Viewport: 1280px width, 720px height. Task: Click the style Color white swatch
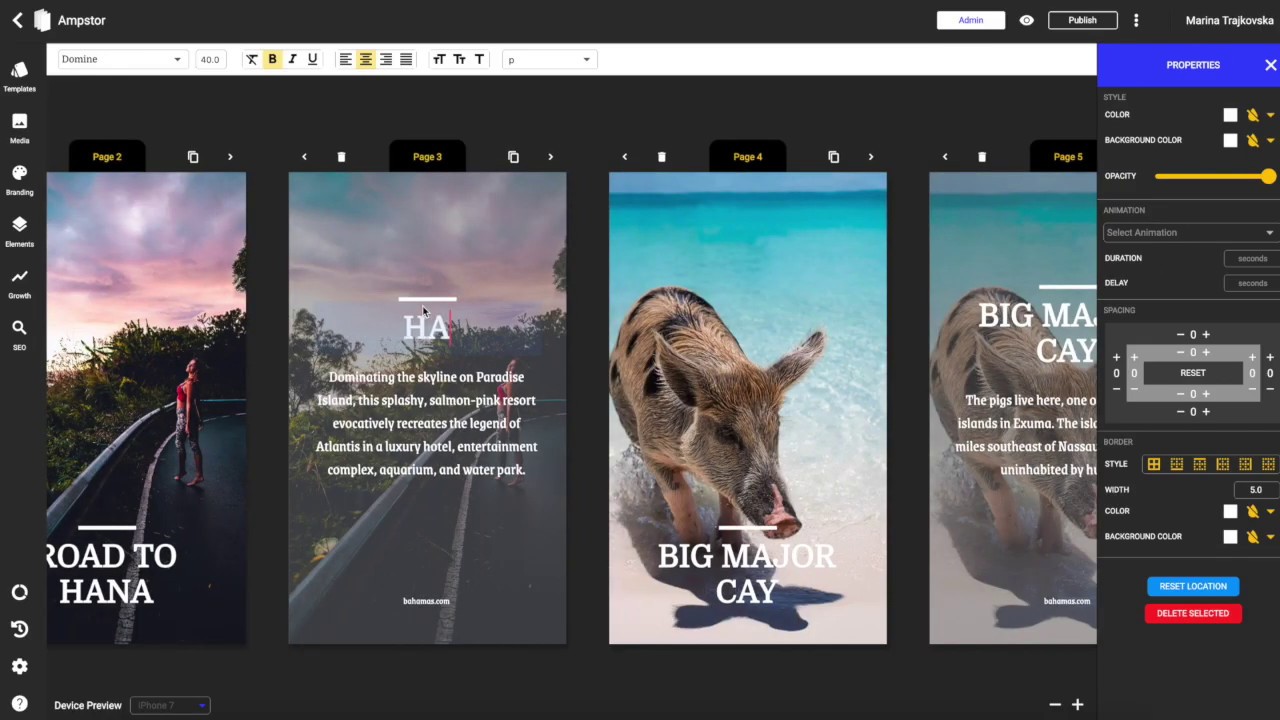1230,115
